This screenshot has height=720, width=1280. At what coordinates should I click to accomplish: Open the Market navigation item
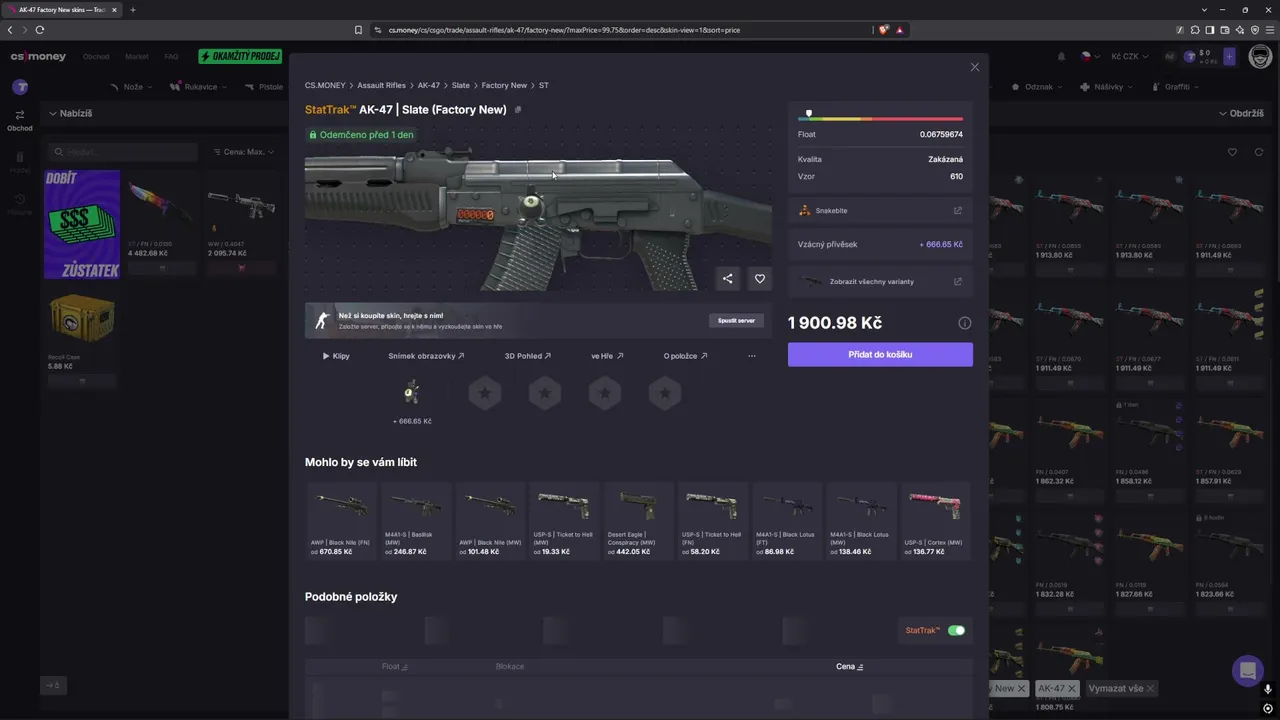pos(137,57)
